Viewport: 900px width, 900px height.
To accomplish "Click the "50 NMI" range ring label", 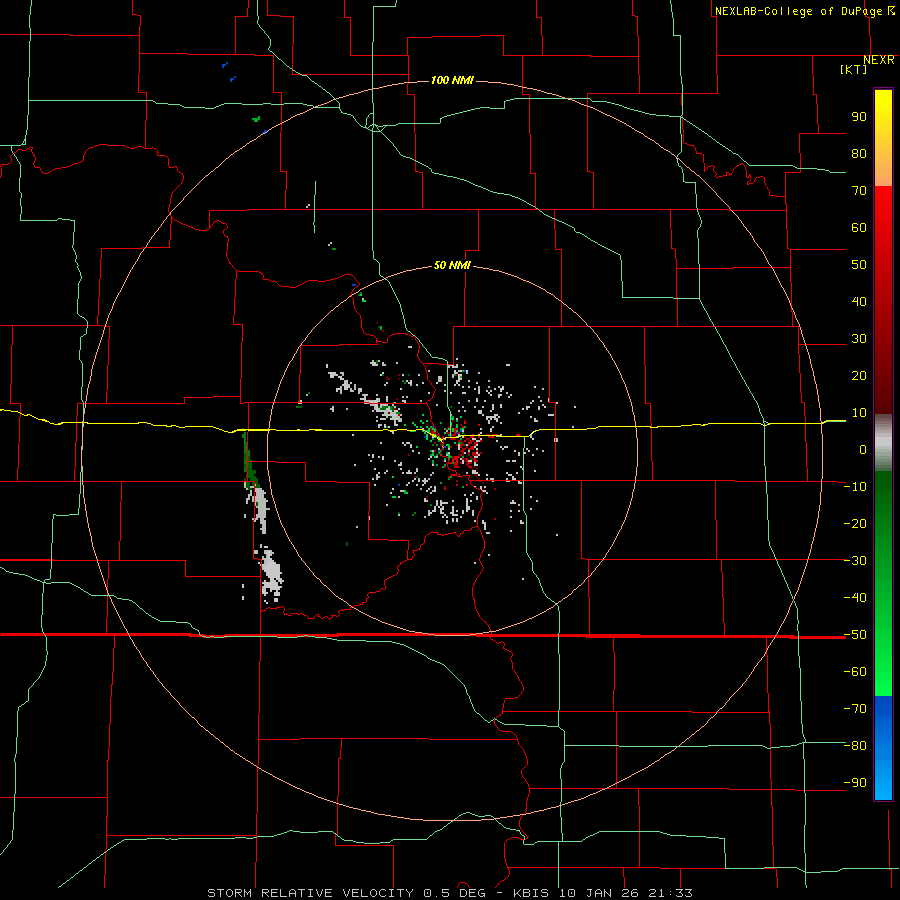I will click(452, 265).
